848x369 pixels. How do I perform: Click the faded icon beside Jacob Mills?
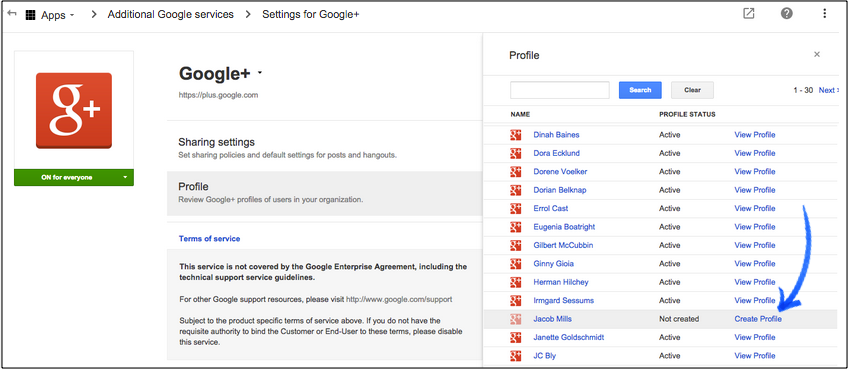[x=515, y=319]
